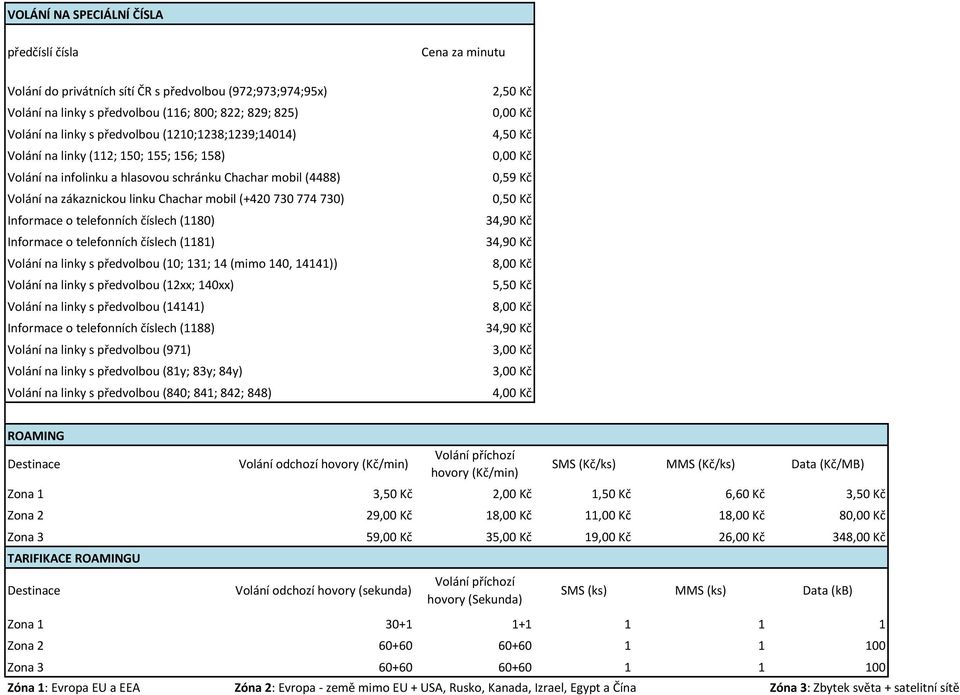960x695 pixels.
Task: Select row 'Volání na linky (112; 150; 155; 156; 158)'
Action: click(x=269, y=156)
